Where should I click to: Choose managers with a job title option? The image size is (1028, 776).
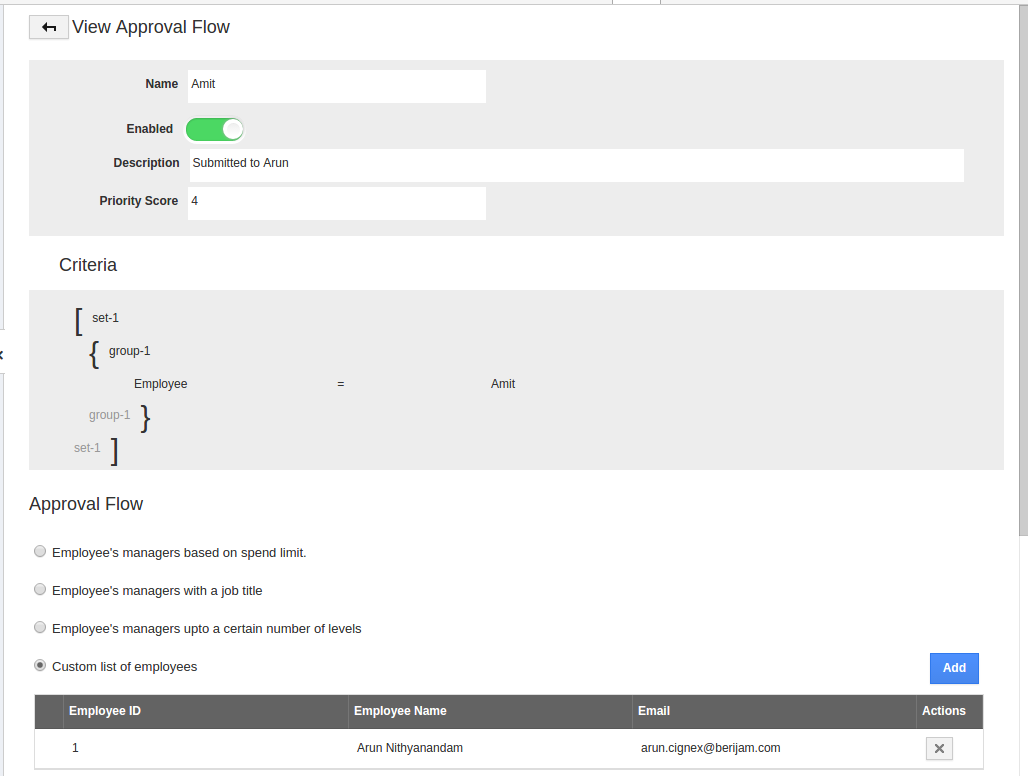tap(40, 590)
